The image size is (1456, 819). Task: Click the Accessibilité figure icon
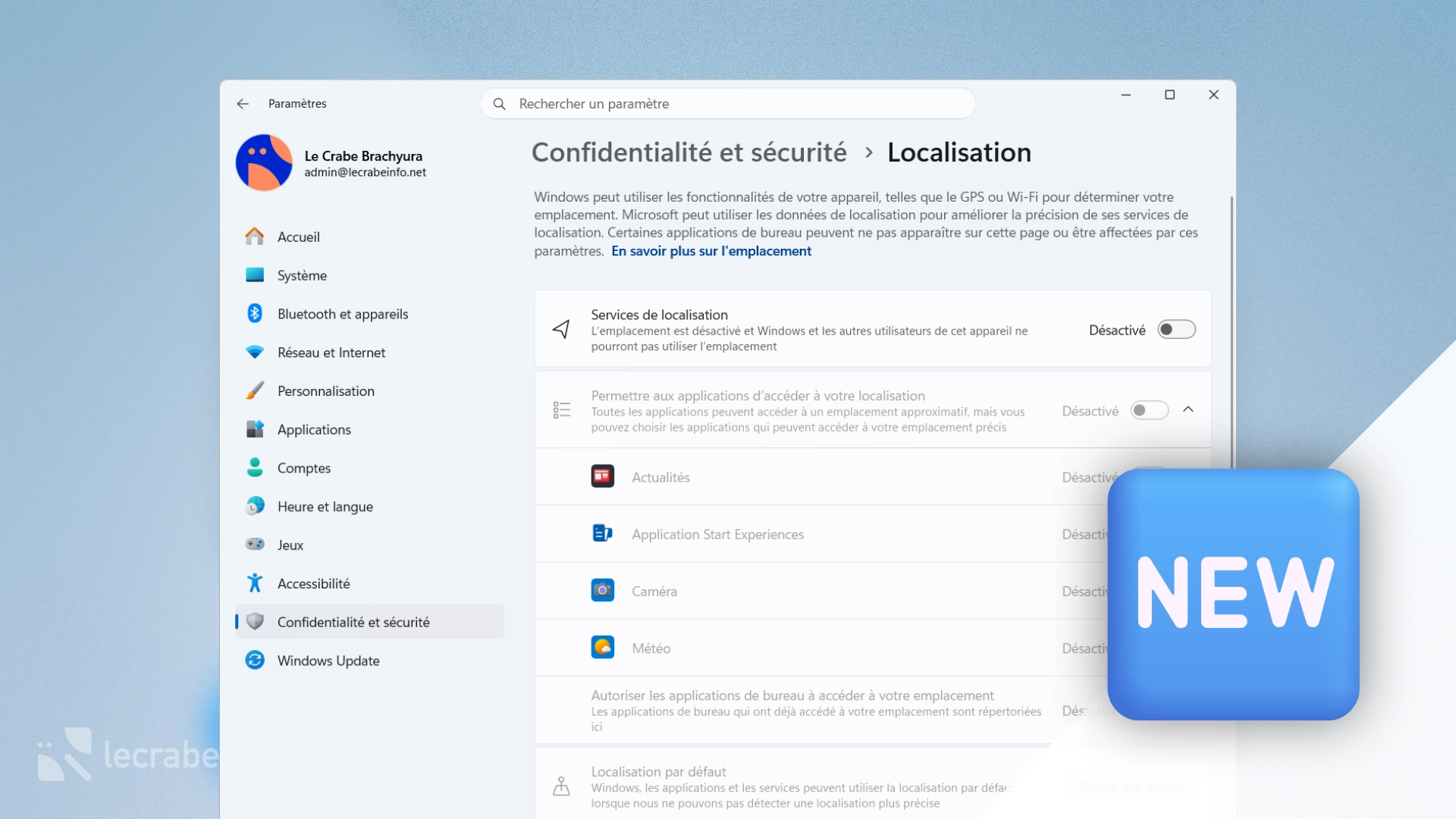(255, 583)
